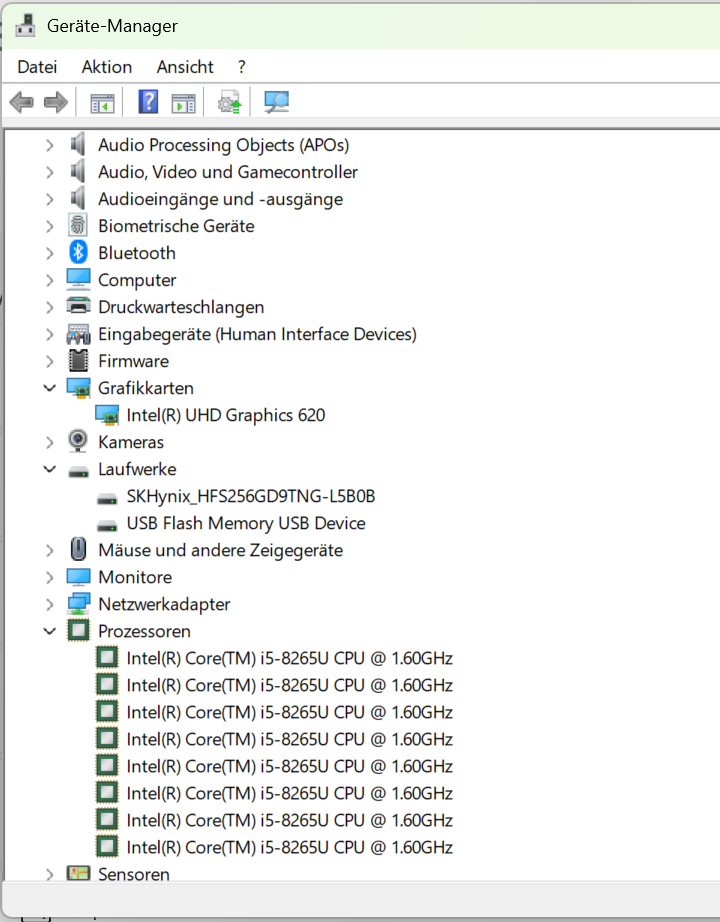Image resolution: width=720 pixels, height=922 pixels.
Task: Expand the Computer node
Action: tap(50, 280)
